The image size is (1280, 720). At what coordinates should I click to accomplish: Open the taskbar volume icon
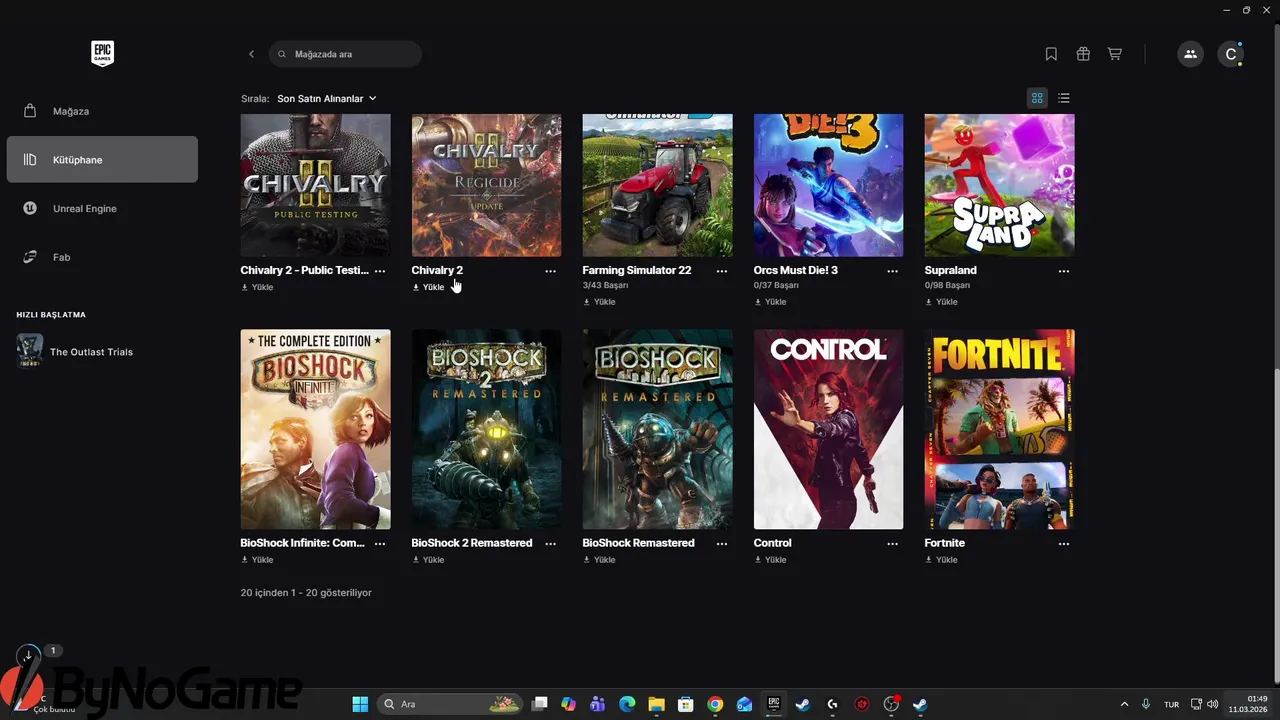pos(1212,704)
